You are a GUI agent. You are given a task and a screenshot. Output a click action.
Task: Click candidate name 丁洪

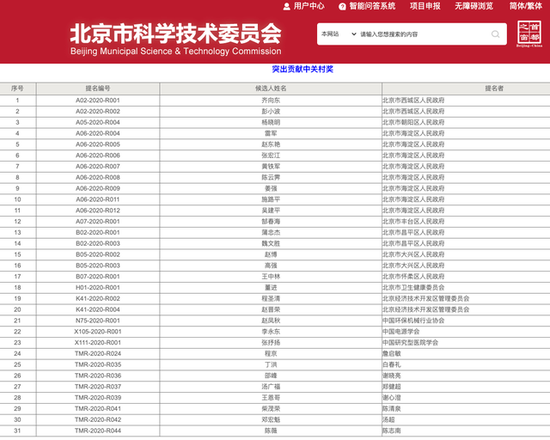(x=271, y=365)
